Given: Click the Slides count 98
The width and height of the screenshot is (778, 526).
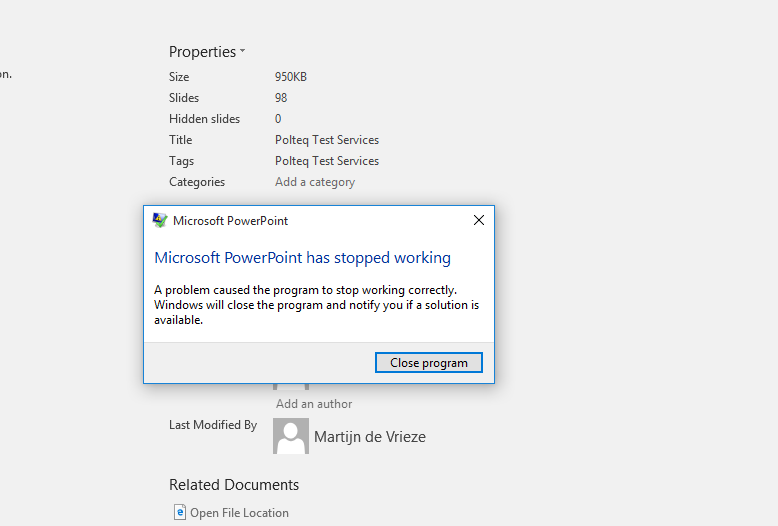Looking at the screenshot, I should click(281, 98).
